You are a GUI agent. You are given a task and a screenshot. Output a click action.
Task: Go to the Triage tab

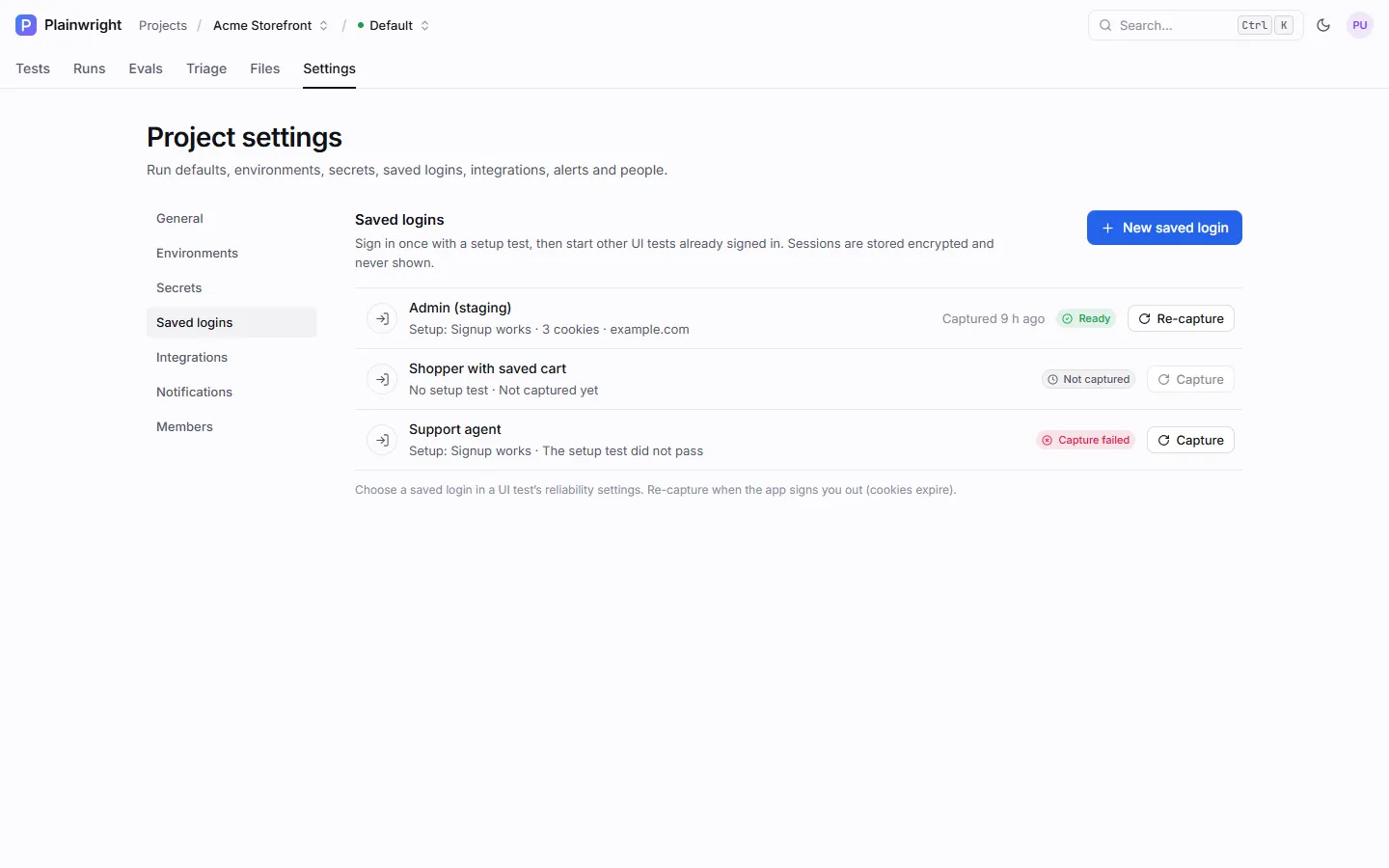(x=206, y=68)
